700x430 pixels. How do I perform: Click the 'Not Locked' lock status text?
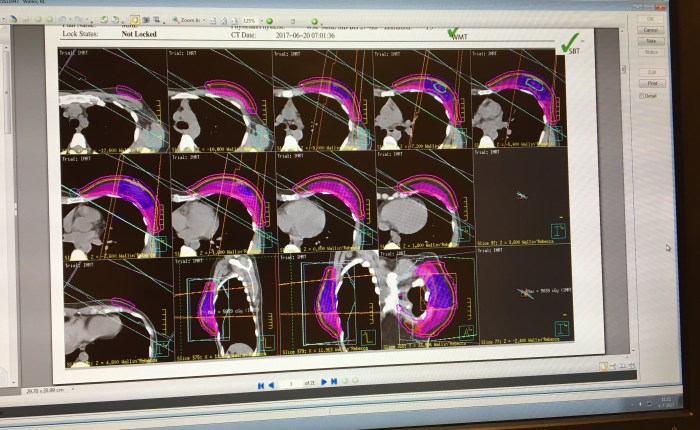[x=139, y=33]
